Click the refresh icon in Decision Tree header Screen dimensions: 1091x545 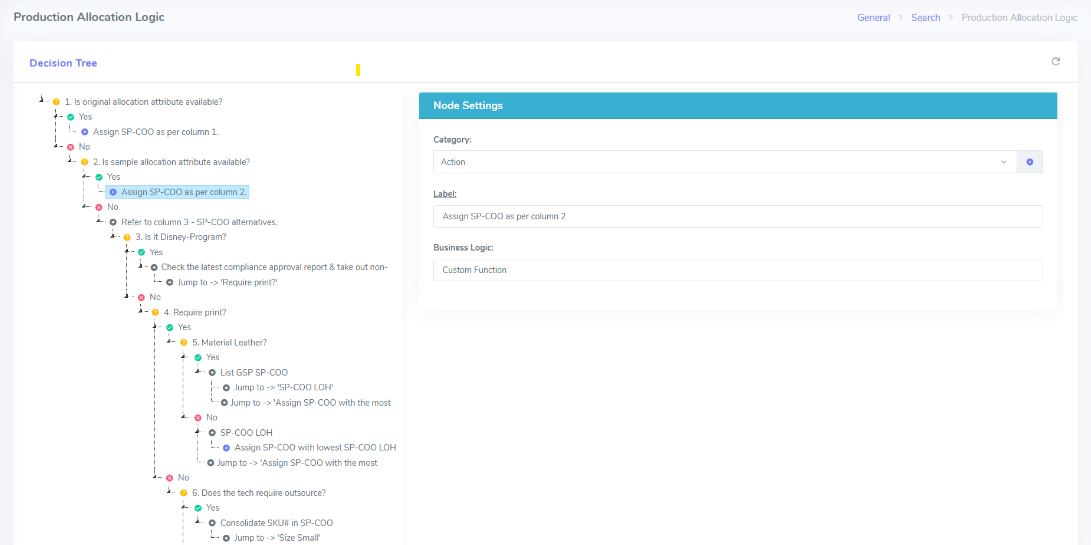click(x=1055, y=62)
